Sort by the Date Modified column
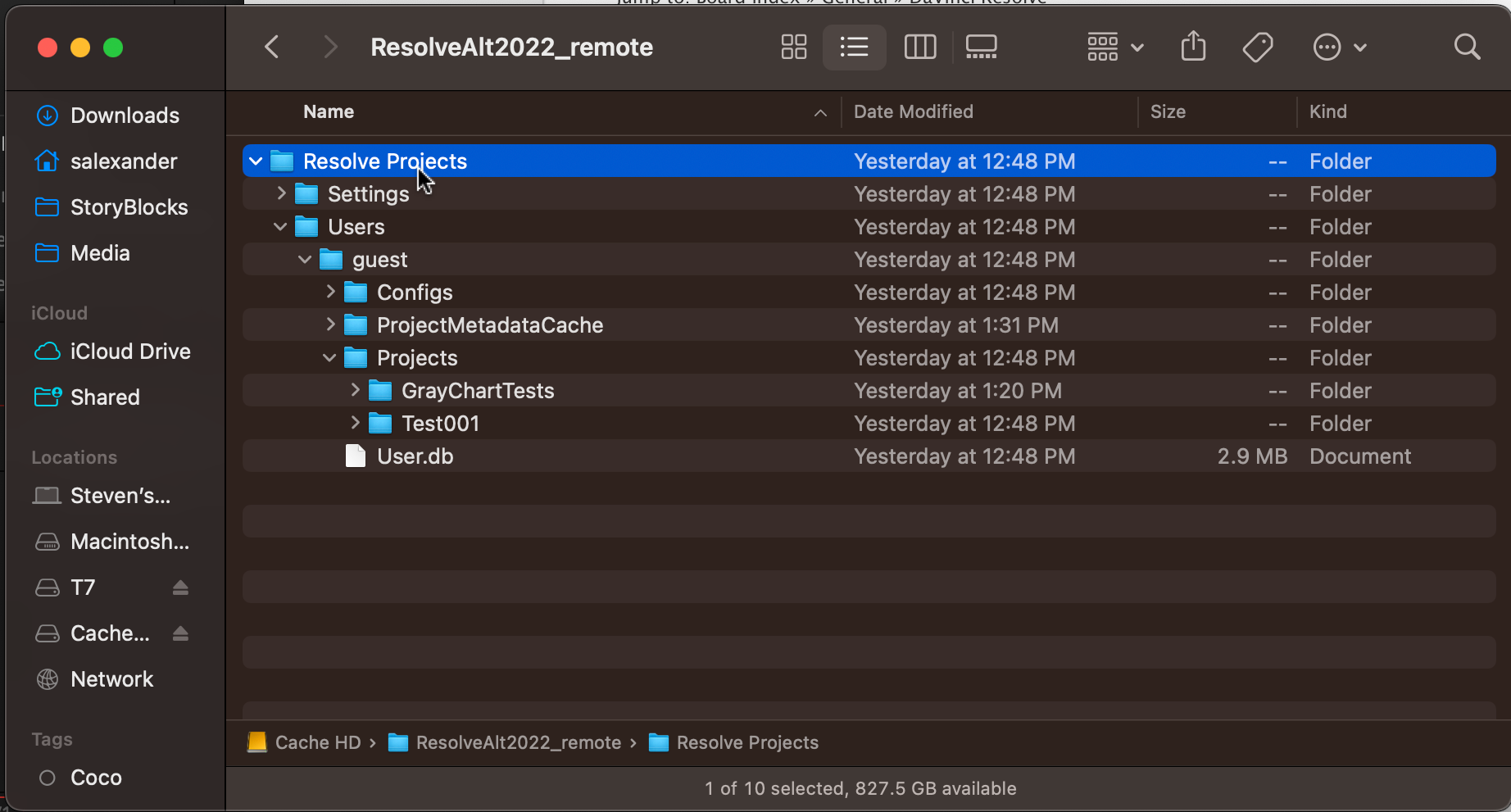The image size is (1511, 812). [914, 111]
